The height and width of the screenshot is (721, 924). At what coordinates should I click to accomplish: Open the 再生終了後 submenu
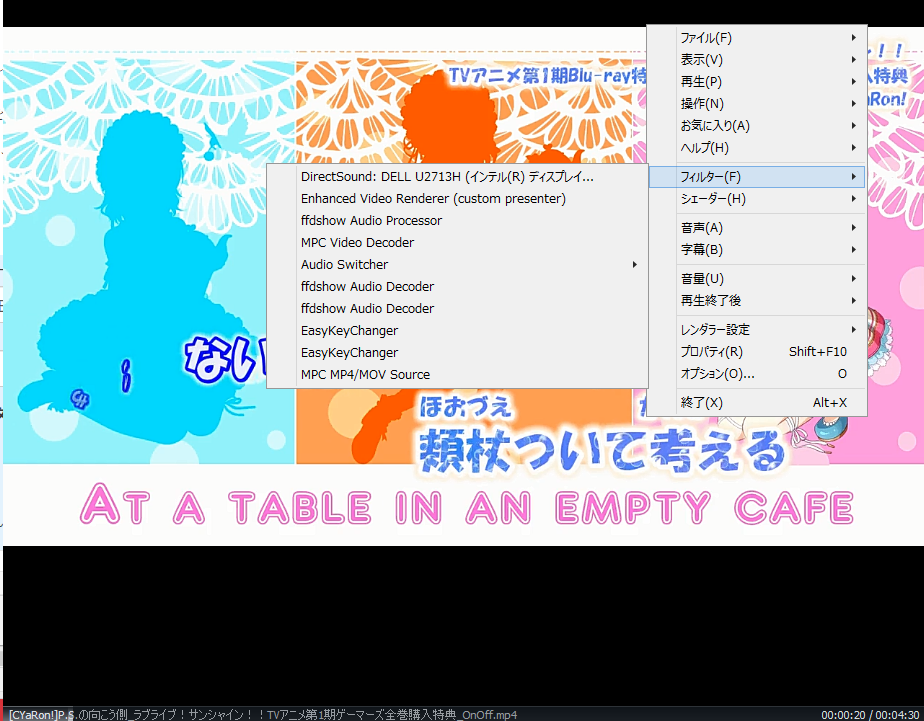point(757,300)
